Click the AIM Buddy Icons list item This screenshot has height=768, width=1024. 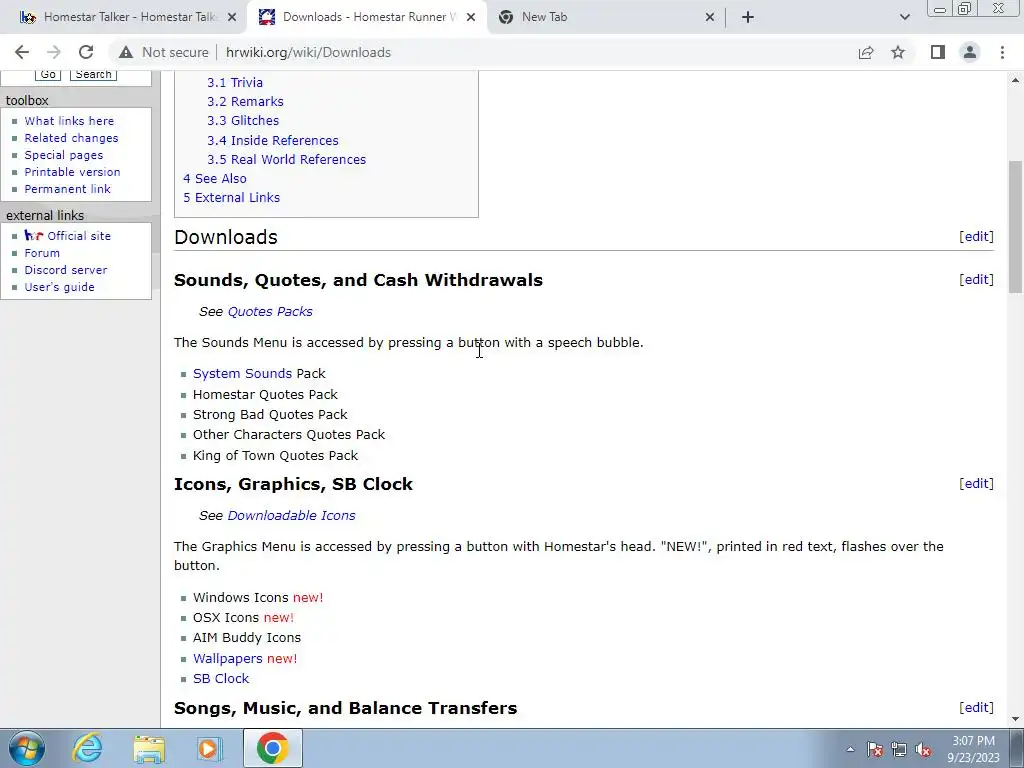point(247,637)
